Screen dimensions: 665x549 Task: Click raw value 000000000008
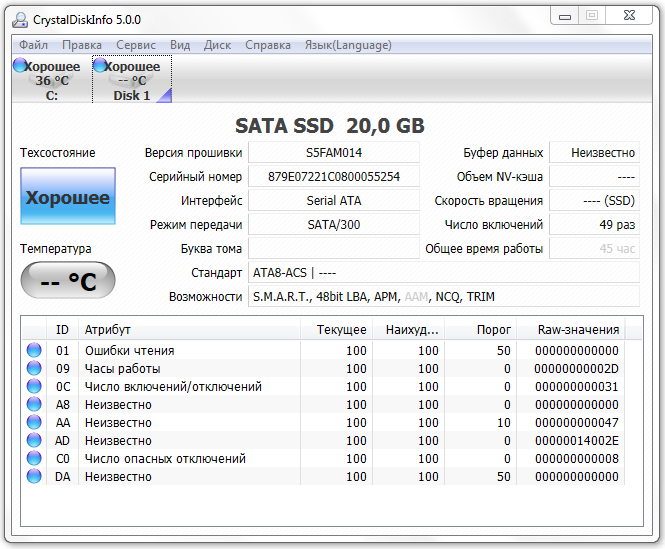pyautogui.click(x=576, y=459)
